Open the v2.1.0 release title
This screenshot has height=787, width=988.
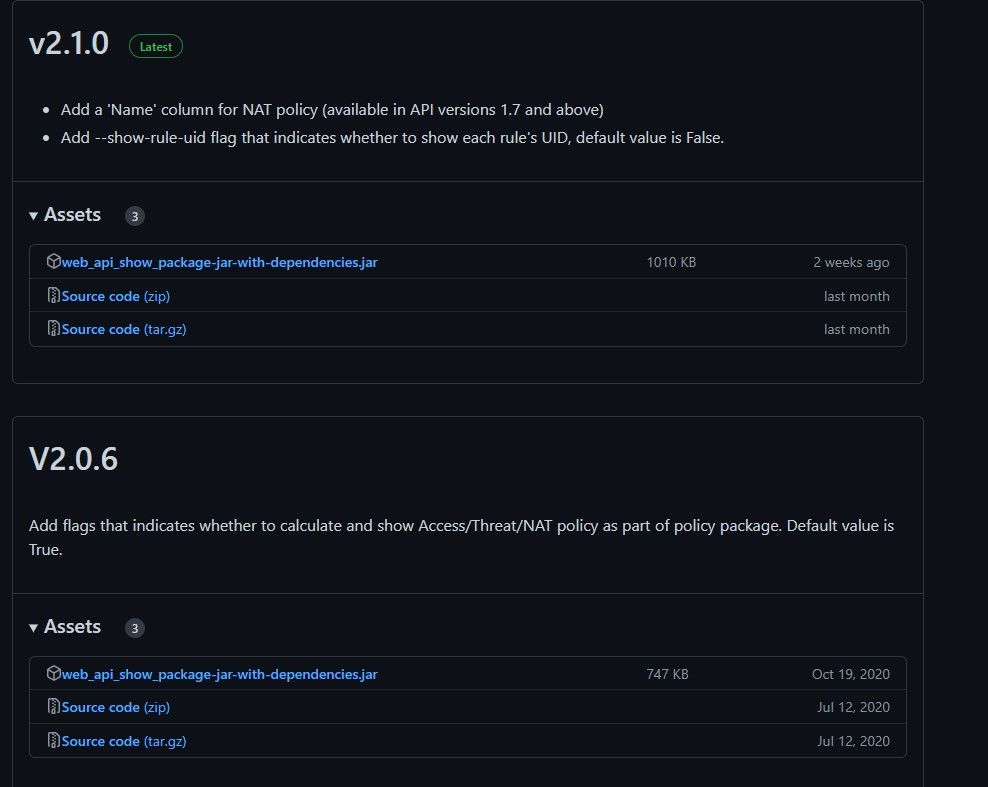pos(69,45)
